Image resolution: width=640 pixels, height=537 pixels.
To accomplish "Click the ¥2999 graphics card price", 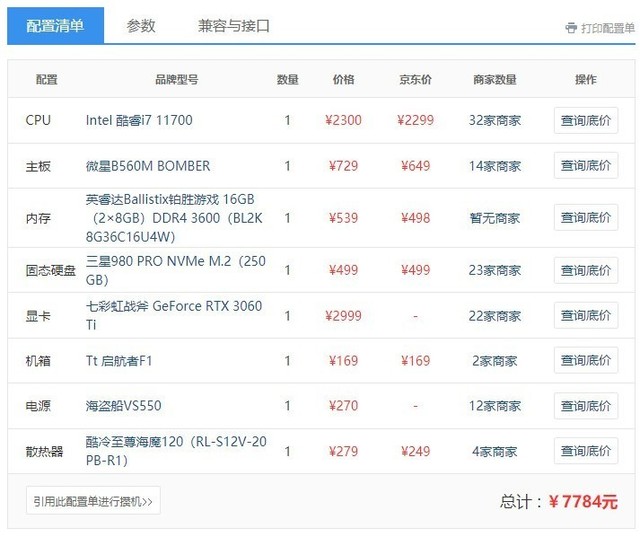I will pyautogui.click(x=343, y=316).
